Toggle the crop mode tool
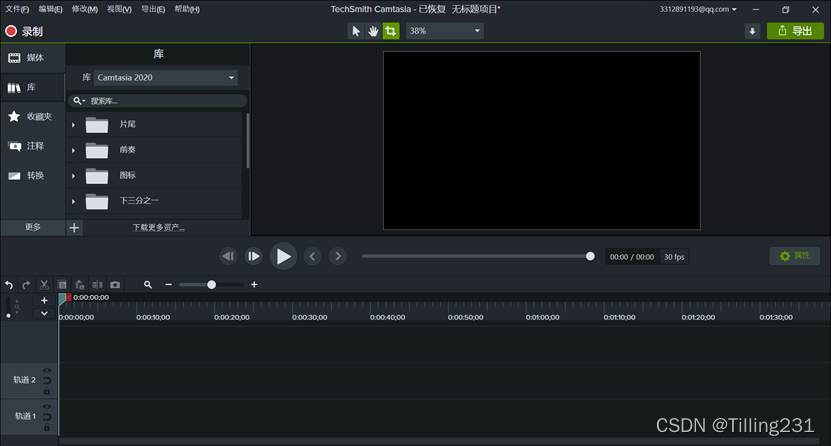 pyautogui.click(x=391, y=31)
